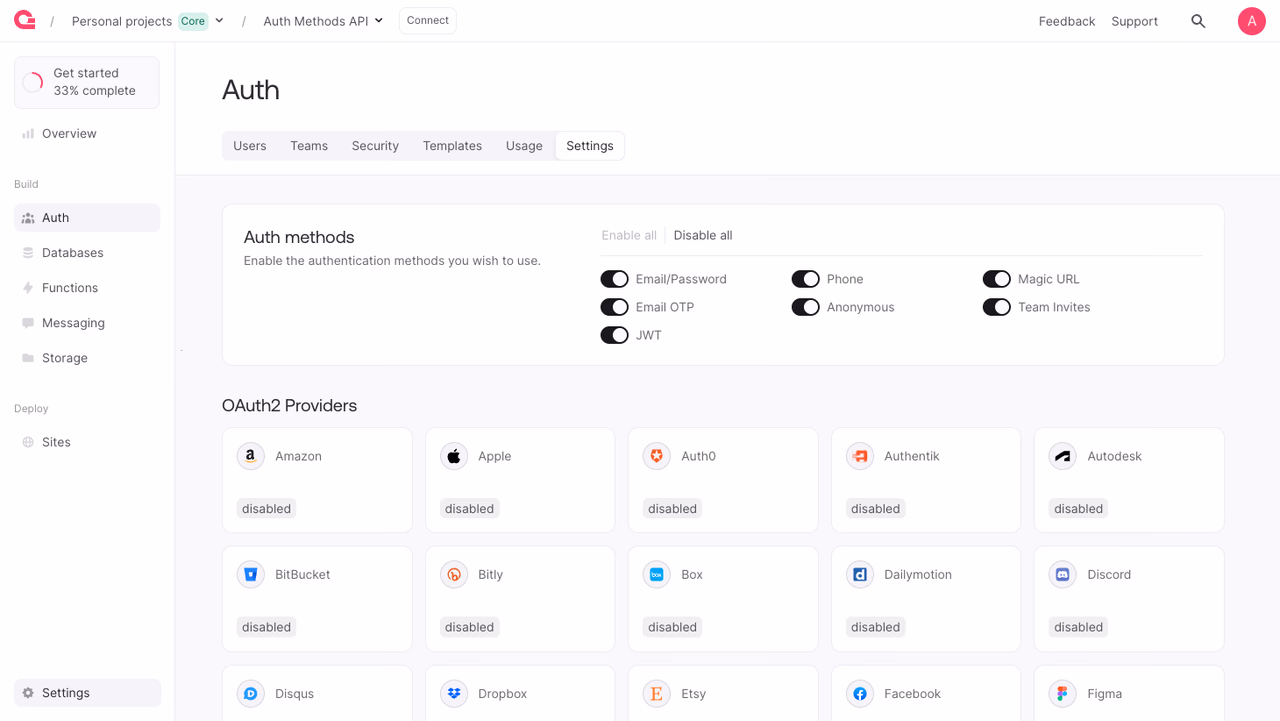Click the Apple disabled status badge
1280x721 pixels.
pos(470,509)
